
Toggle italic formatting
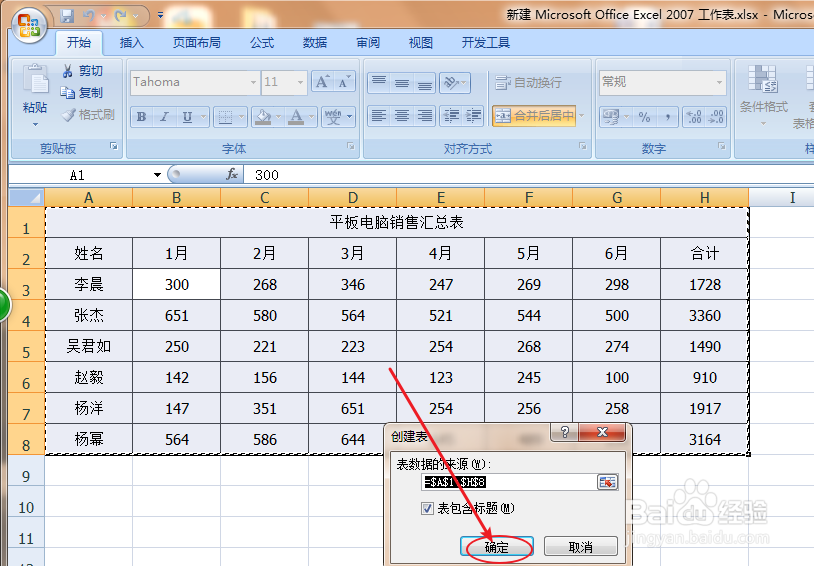click(x=164, y=117)
